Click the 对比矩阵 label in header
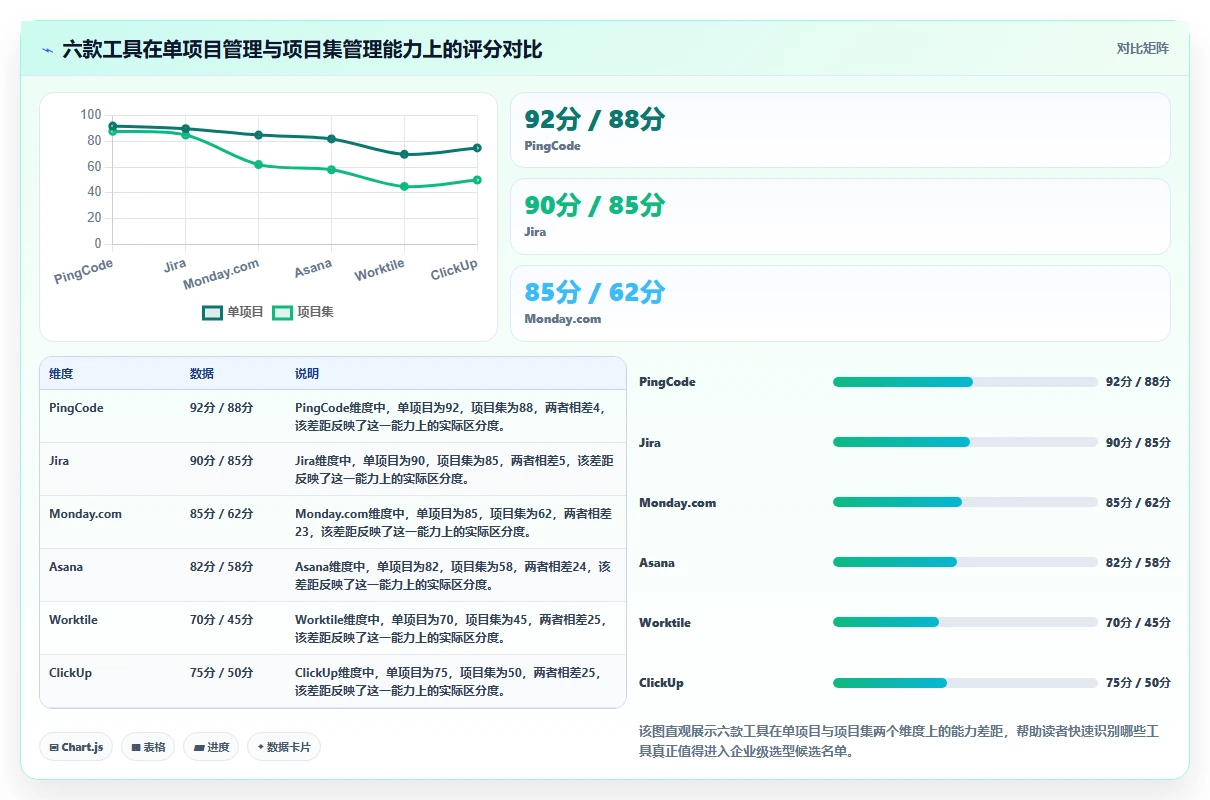This screenshot has width=1210, height=800. tap(1143, 48)
